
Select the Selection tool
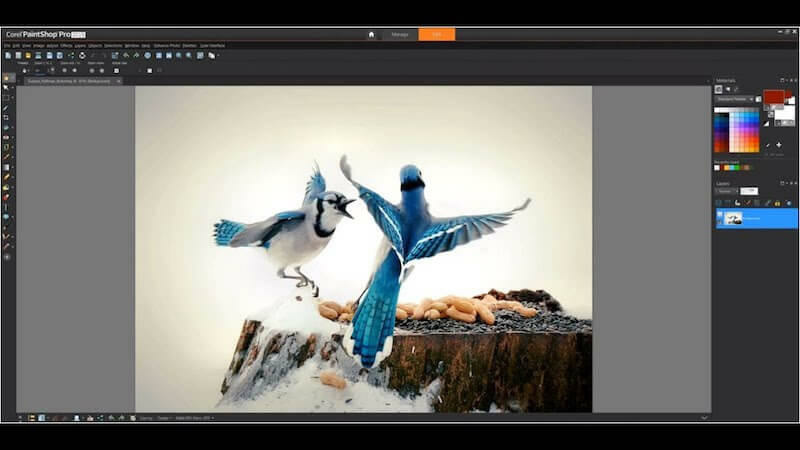click(x=6, y=97)
